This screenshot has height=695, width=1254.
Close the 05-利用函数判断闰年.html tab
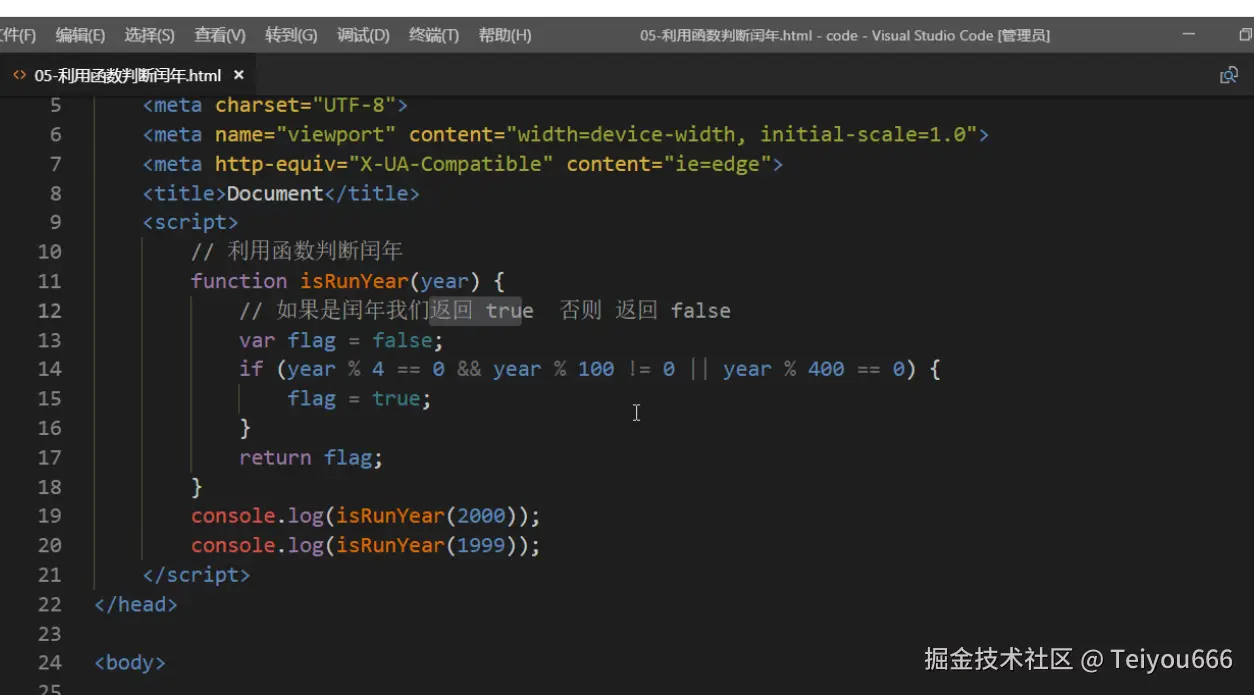pyautogui.click(x=238, y=75)
